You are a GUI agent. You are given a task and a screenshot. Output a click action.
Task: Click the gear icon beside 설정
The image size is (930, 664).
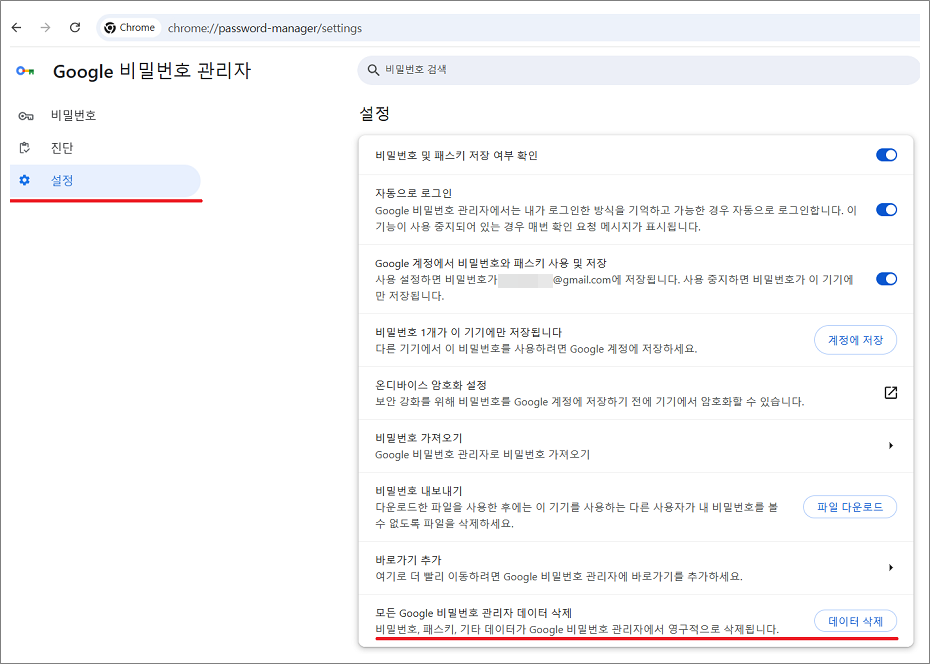[x=24, y=180]
